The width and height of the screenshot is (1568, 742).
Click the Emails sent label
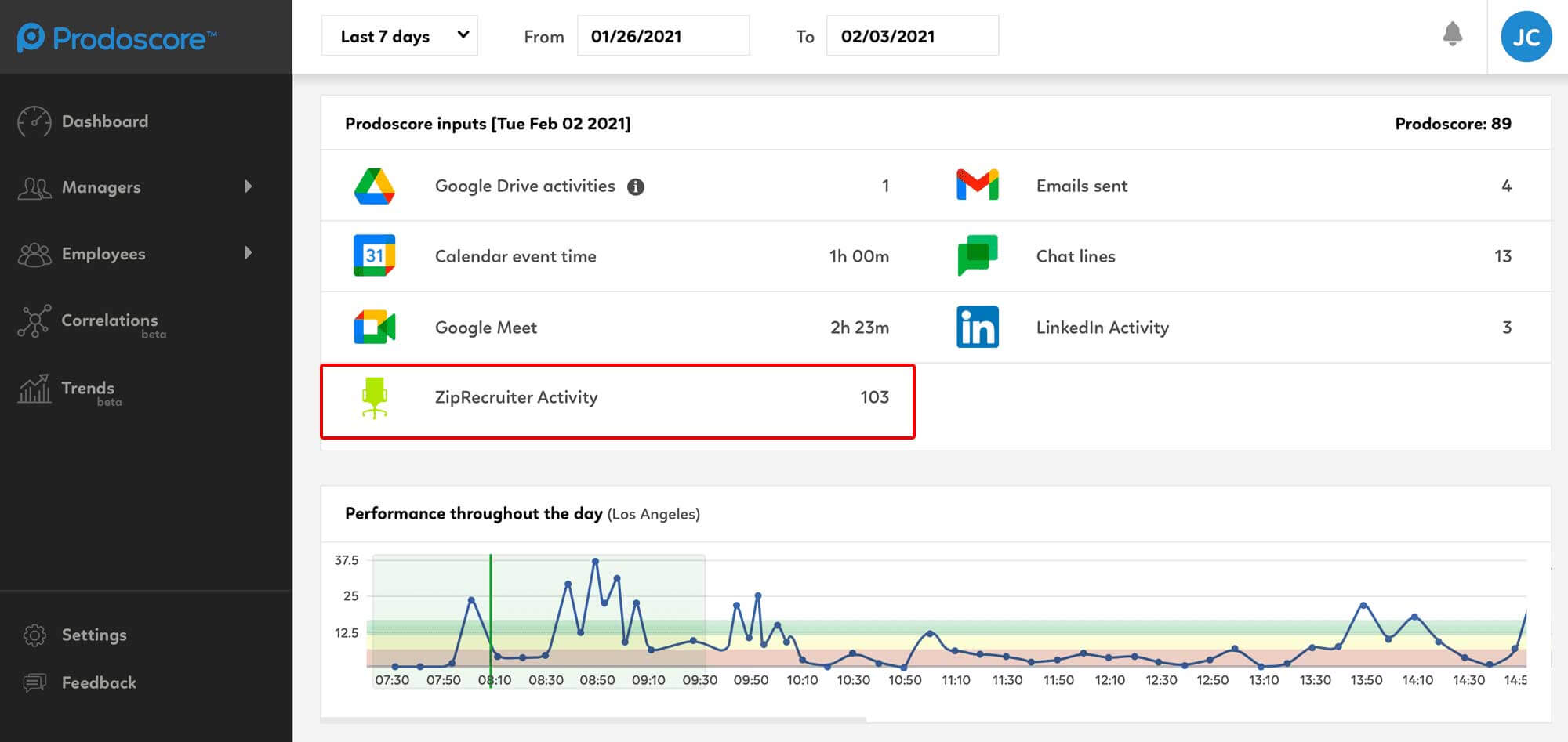[x=1082, y=186]
